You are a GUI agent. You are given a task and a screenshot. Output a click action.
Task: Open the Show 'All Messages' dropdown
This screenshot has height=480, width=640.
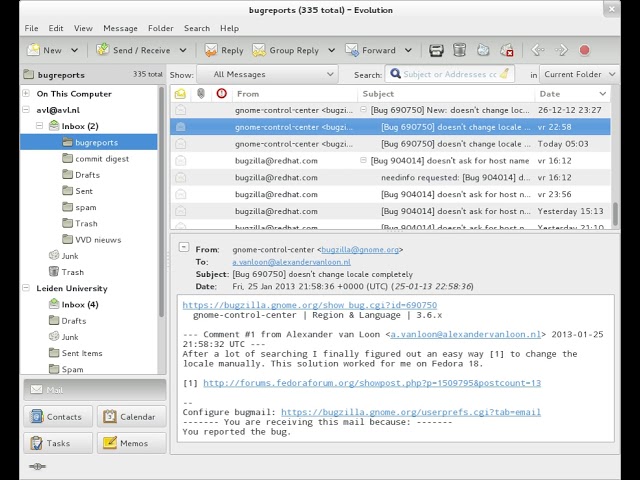click(266, 74)
